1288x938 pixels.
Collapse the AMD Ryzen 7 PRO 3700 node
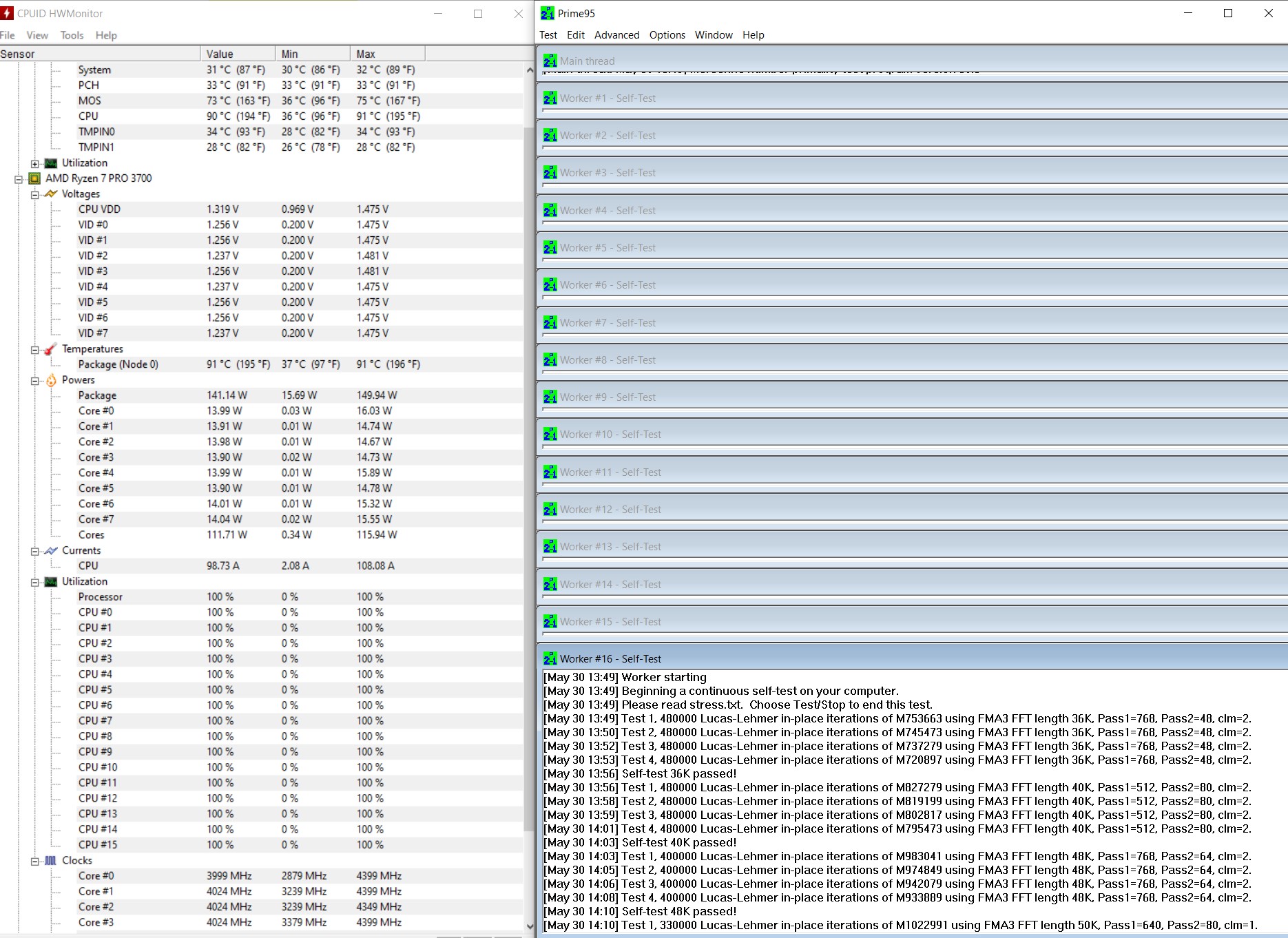(x=19, y=179)
